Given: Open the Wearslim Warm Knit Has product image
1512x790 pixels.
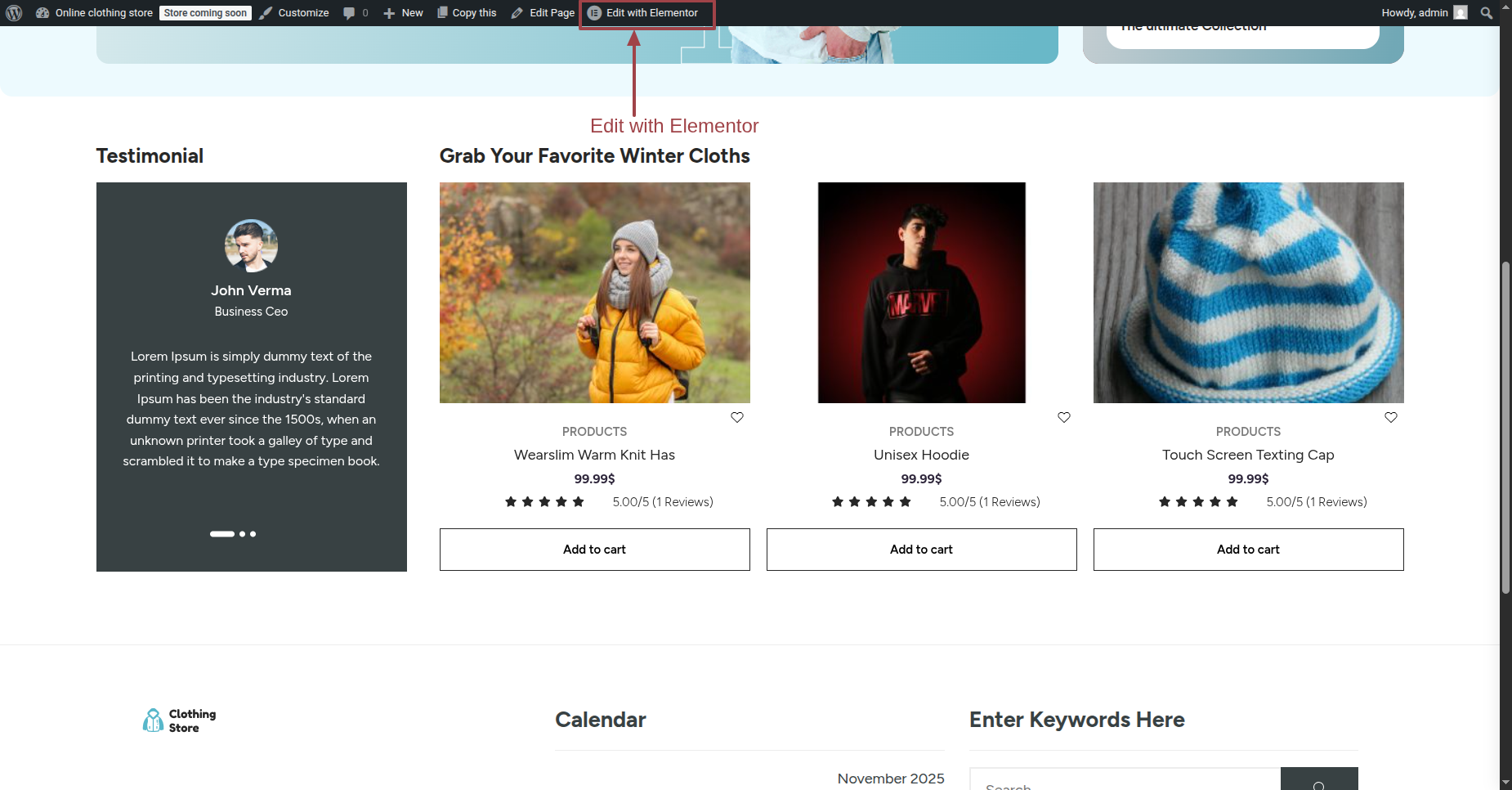Looking at the screenshot, I should click(594, 293).
